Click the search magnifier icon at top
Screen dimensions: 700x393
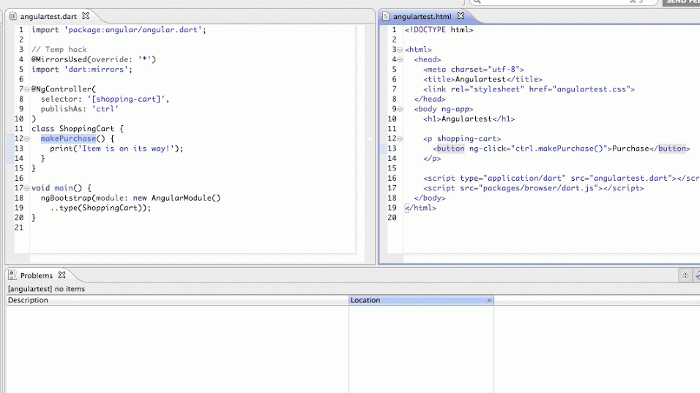coord(477,2)
